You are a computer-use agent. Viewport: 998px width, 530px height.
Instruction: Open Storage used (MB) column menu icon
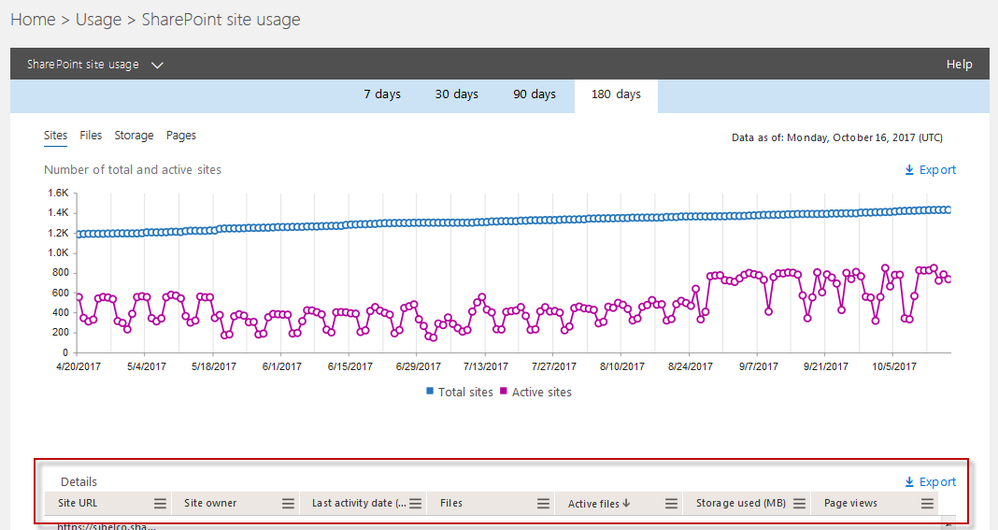[x=799, y=503]
